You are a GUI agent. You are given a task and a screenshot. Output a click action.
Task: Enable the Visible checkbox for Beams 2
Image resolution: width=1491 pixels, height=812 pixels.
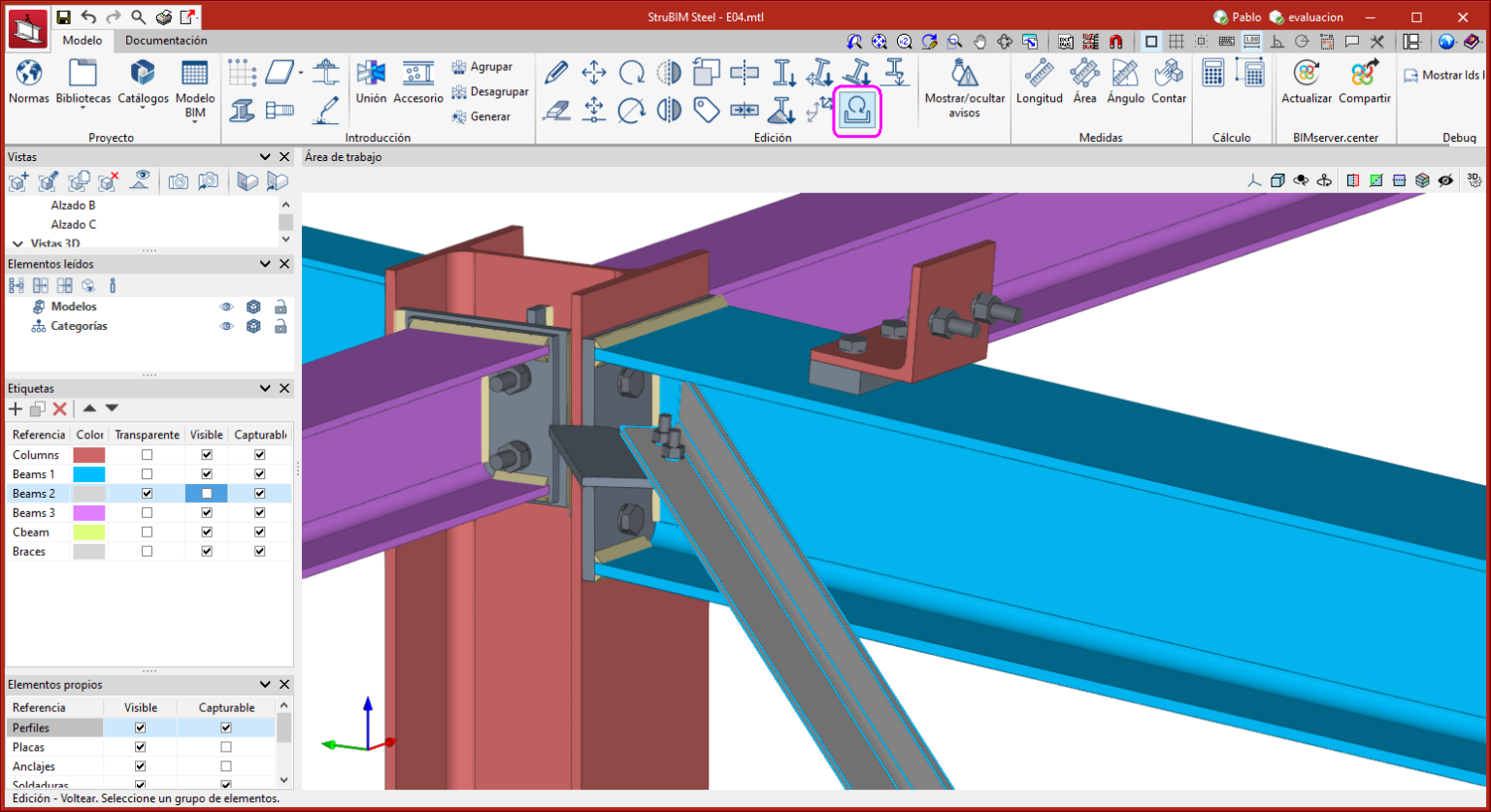207,494
